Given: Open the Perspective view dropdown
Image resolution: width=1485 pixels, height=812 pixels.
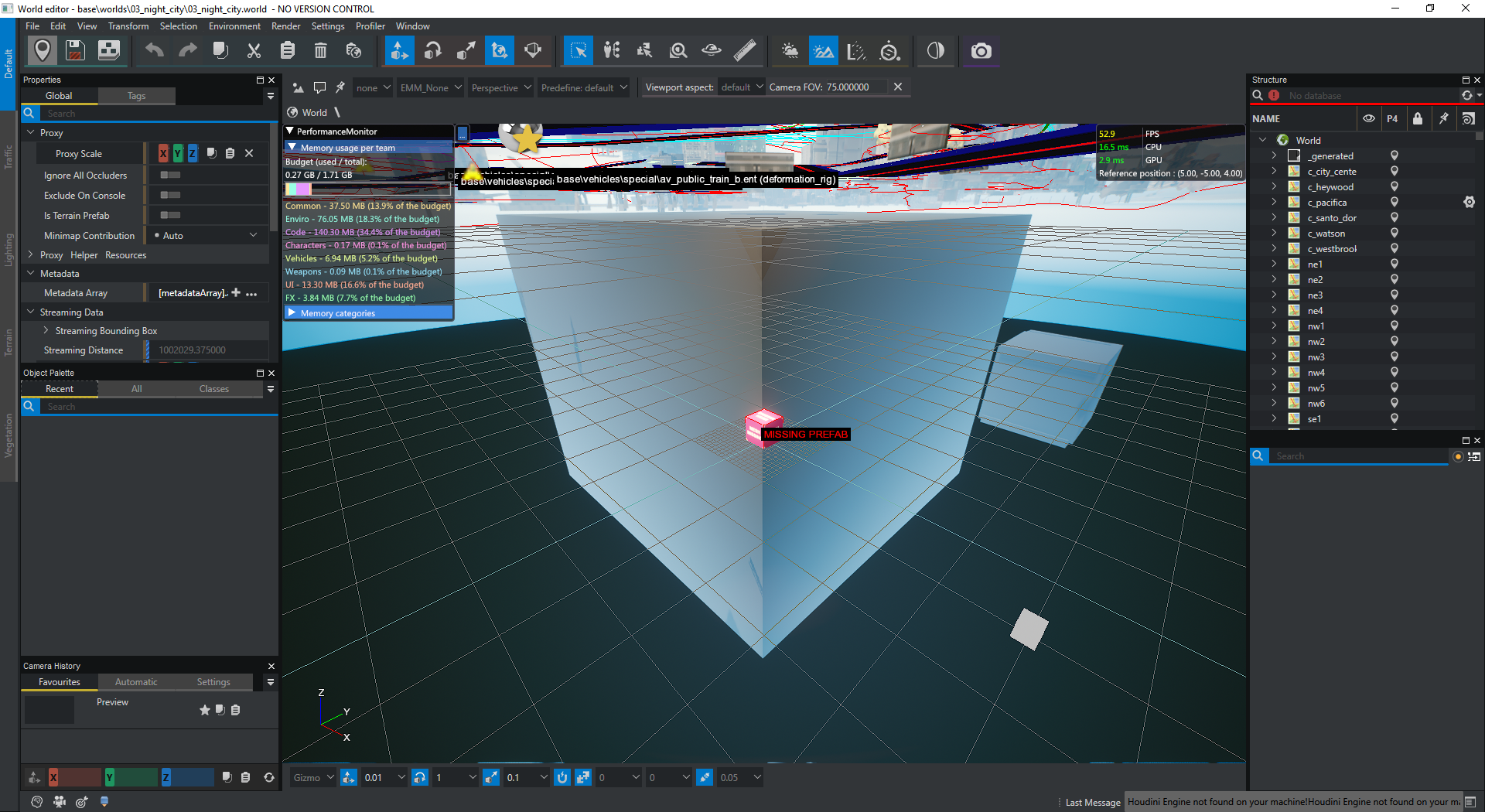Looking at the screenshot, I should (501, 87).
